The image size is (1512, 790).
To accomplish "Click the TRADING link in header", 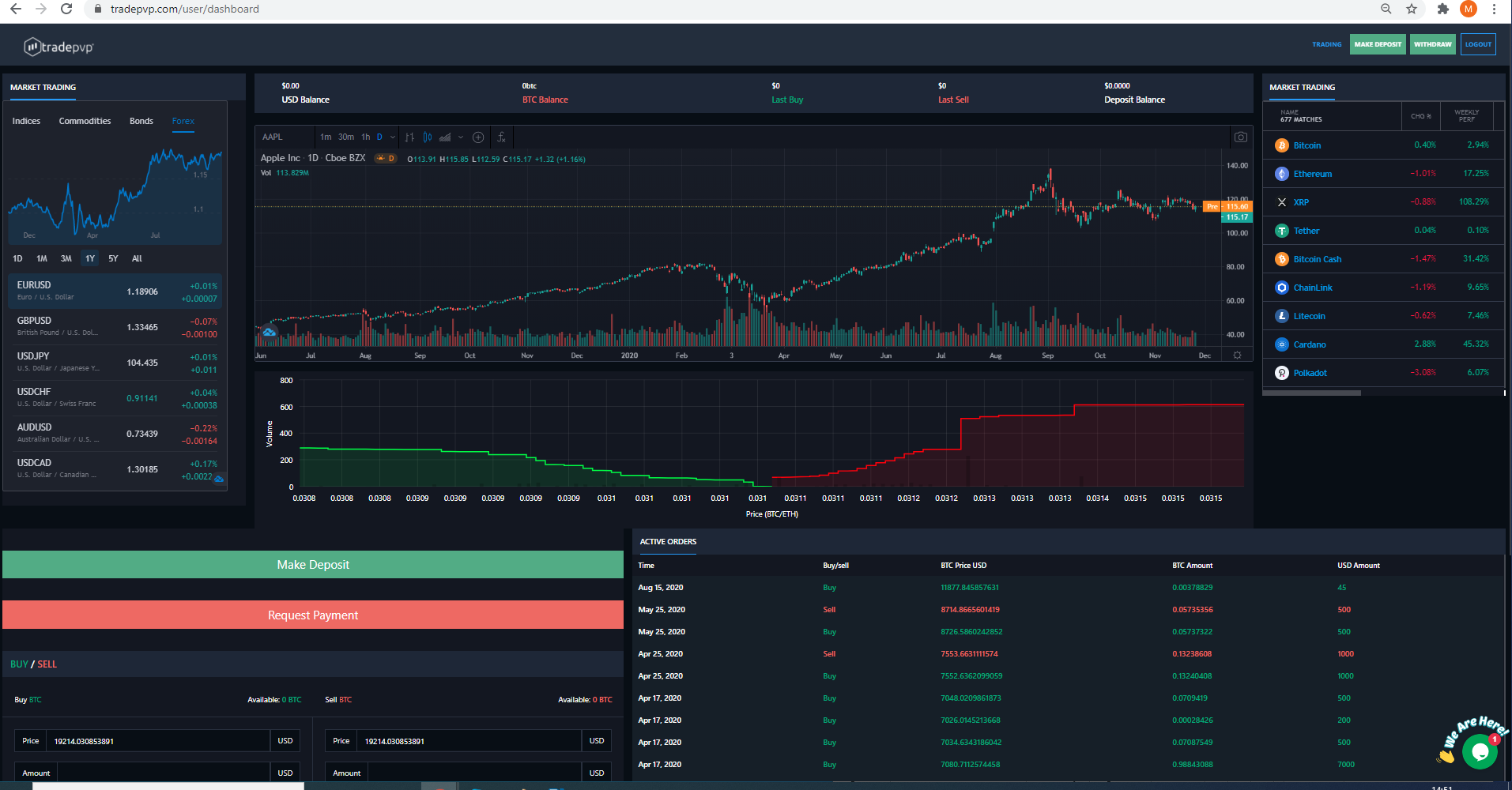I will pos(1327,44).
